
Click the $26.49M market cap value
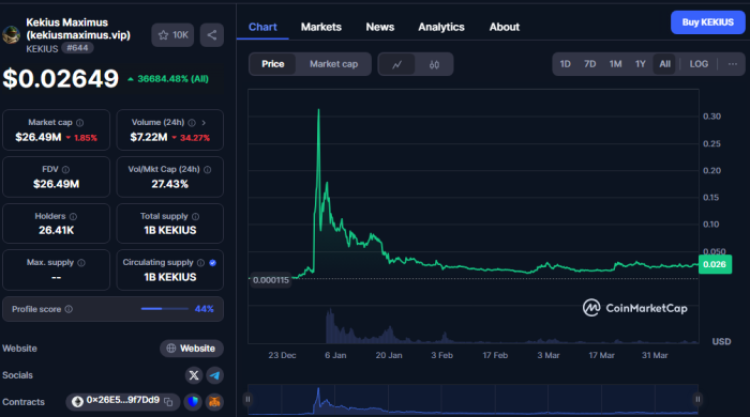38,137
